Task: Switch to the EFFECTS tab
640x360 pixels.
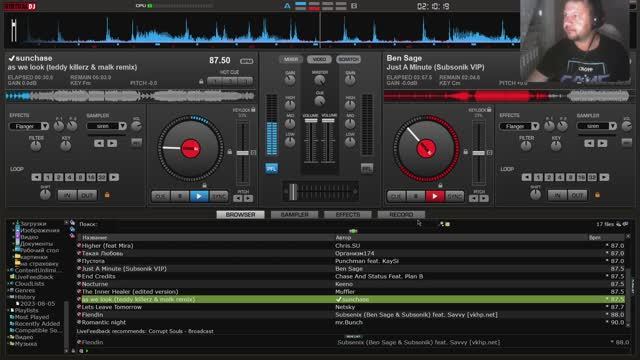Action: pos(348,214)
